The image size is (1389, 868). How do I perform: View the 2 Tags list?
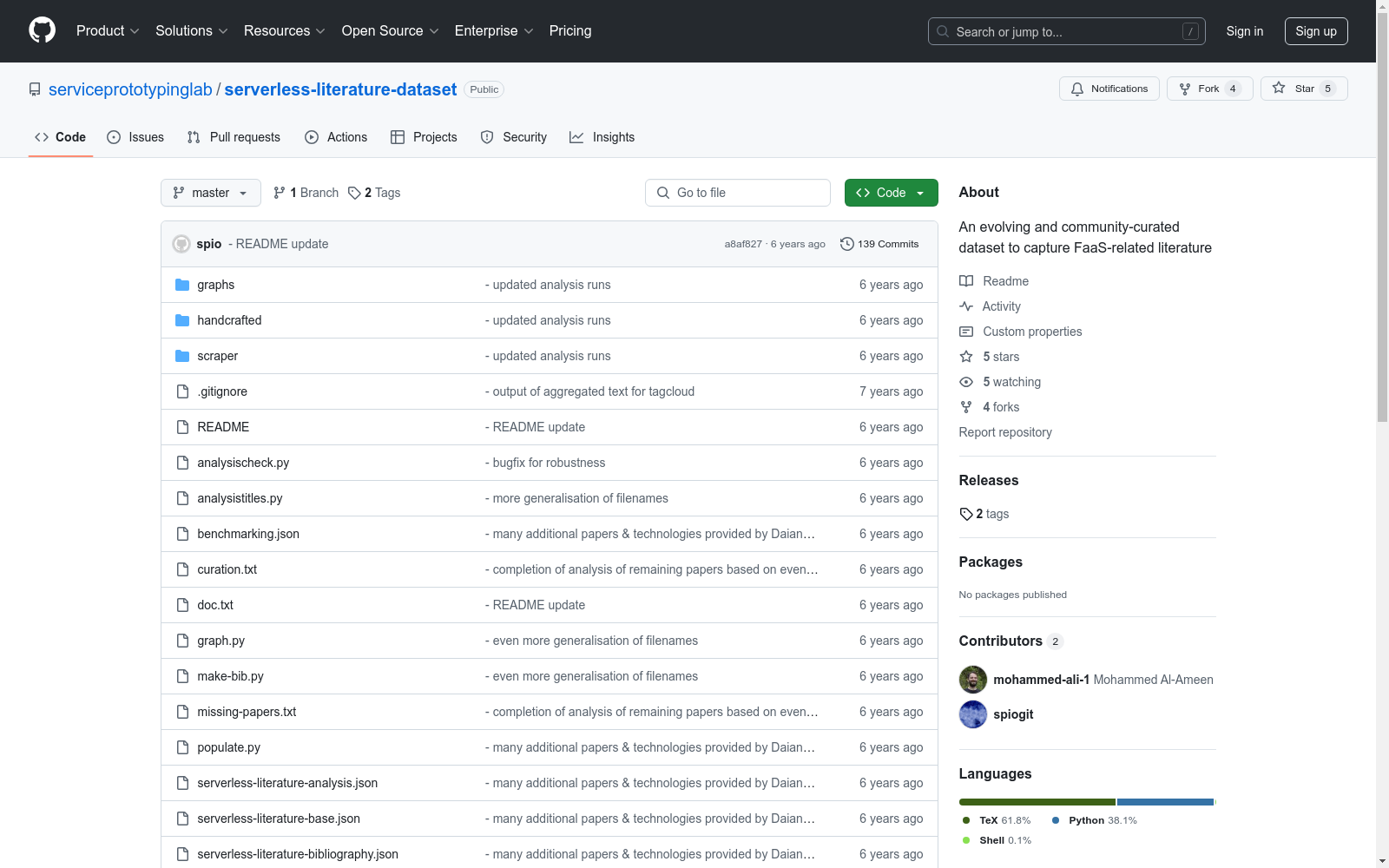[x=374, y=193]
